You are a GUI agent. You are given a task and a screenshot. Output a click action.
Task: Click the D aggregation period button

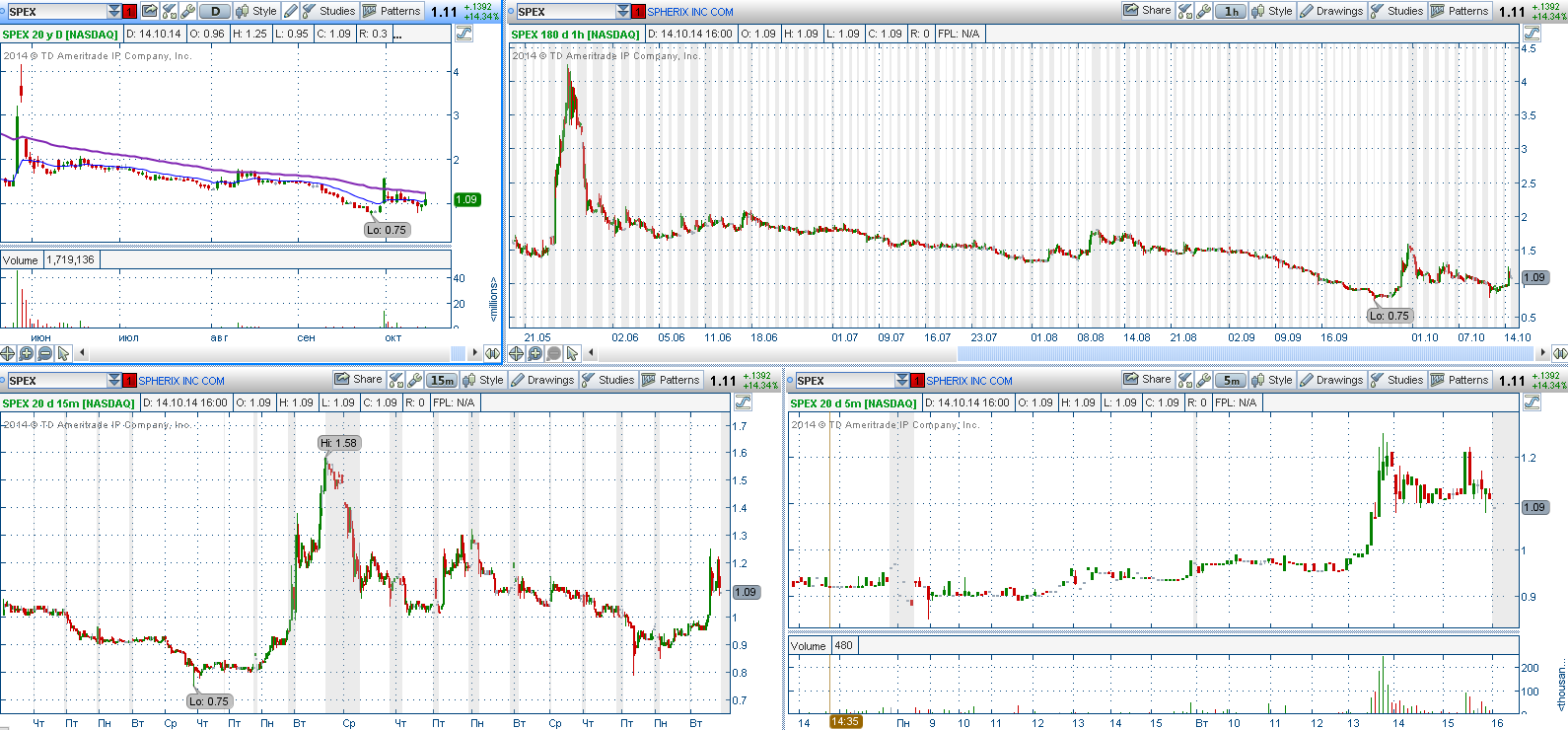215,11
